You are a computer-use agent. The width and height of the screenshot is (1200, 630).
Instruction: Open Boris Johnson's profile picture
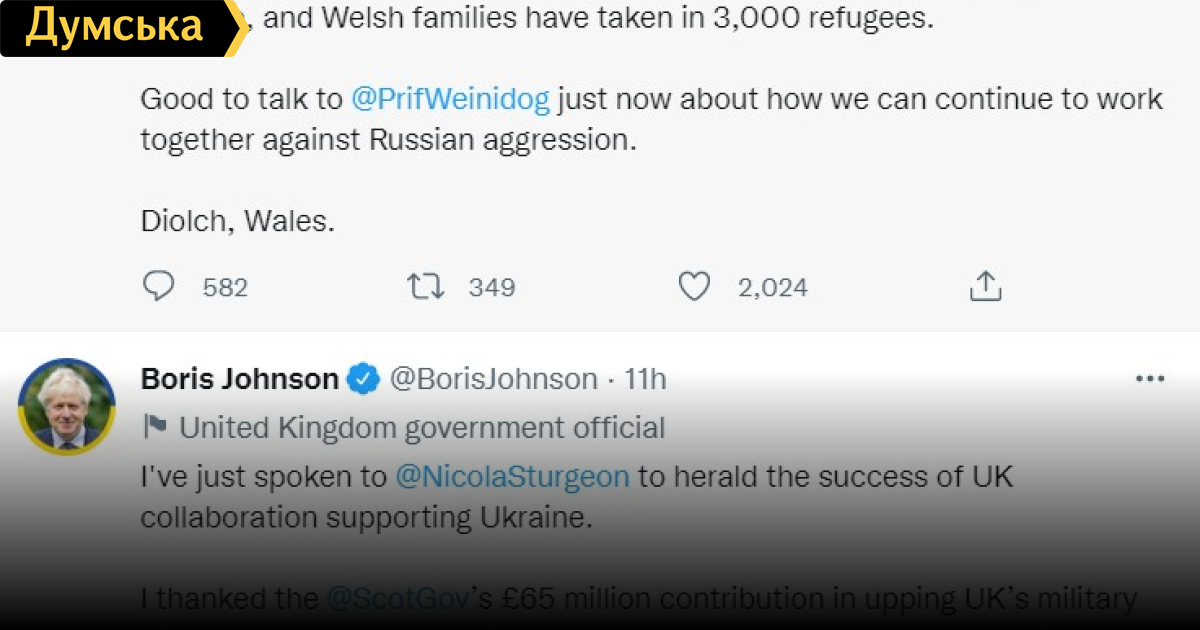coord(68,407)
